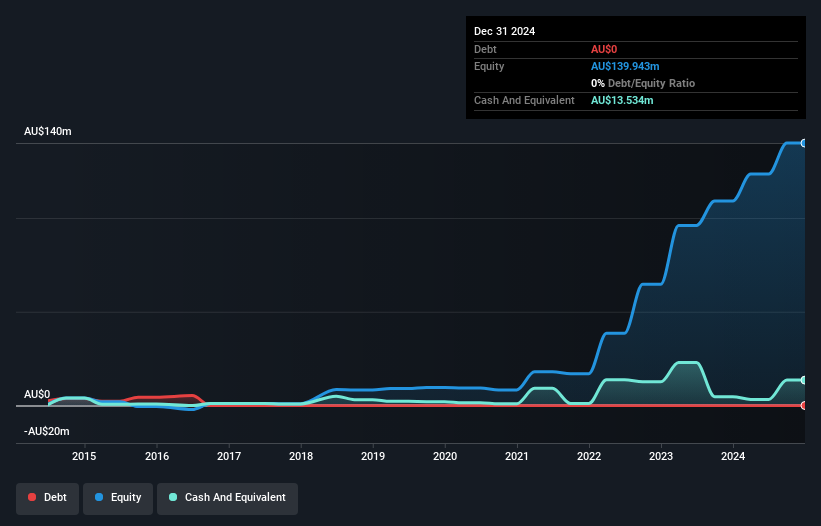Click the red Debt endpoint marker
This screenshot has height=526, width=821.
click(804, 405)
